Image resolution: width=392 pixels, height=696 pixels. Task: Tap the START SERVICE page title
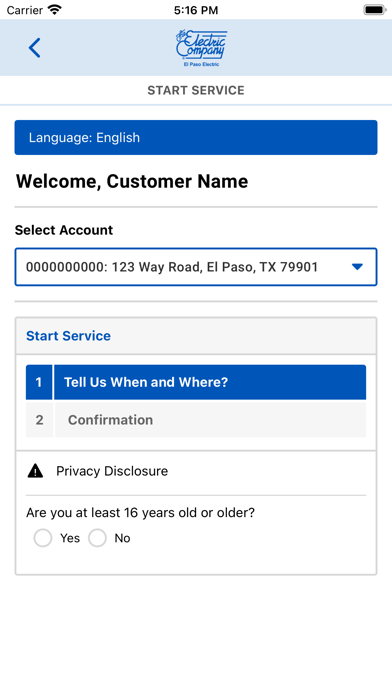[196, 91]
